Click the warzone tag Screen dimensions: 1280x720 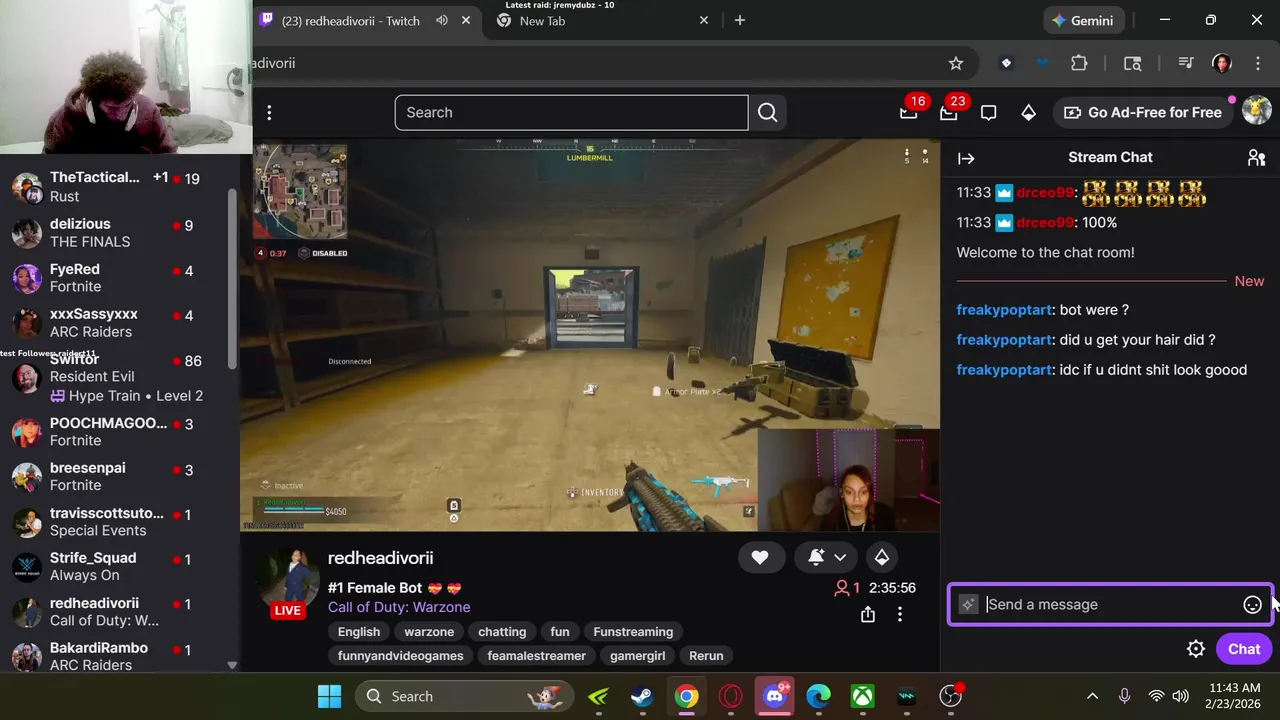pyautogui.click(x=429, y=632)
